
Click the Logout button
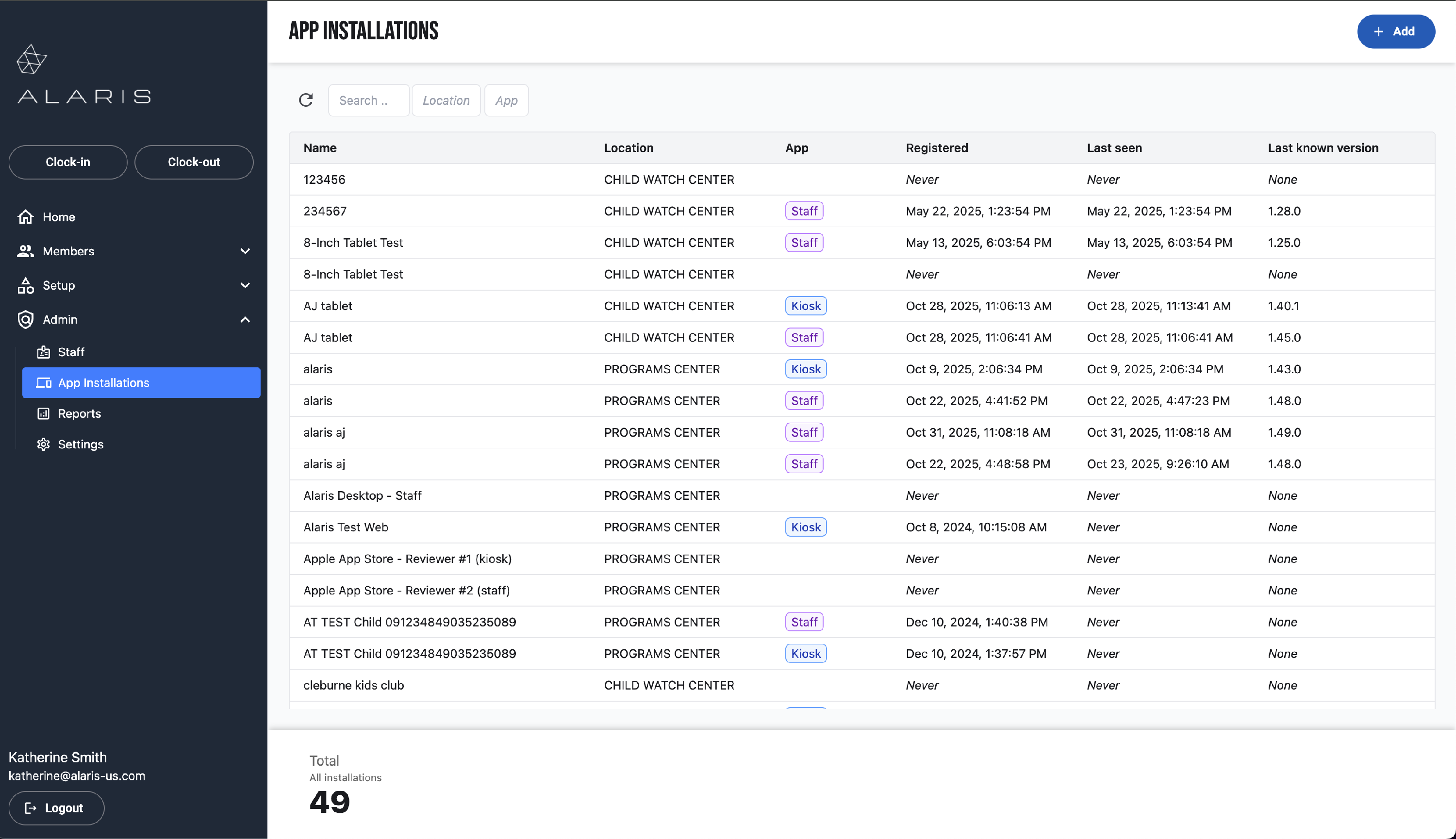point(56,808)
